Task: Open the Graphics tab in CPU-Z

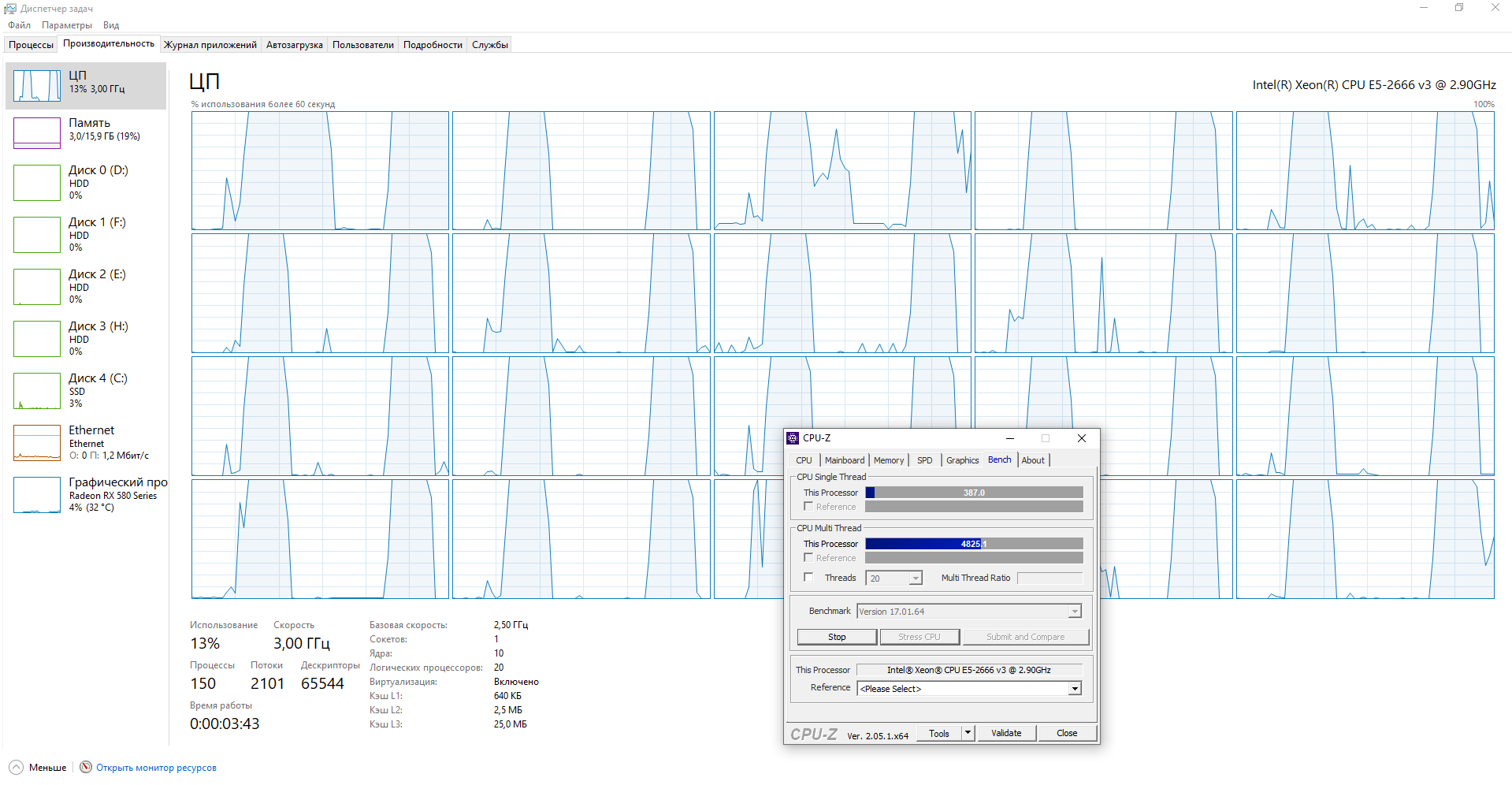Action: click(x=963, y=460)
